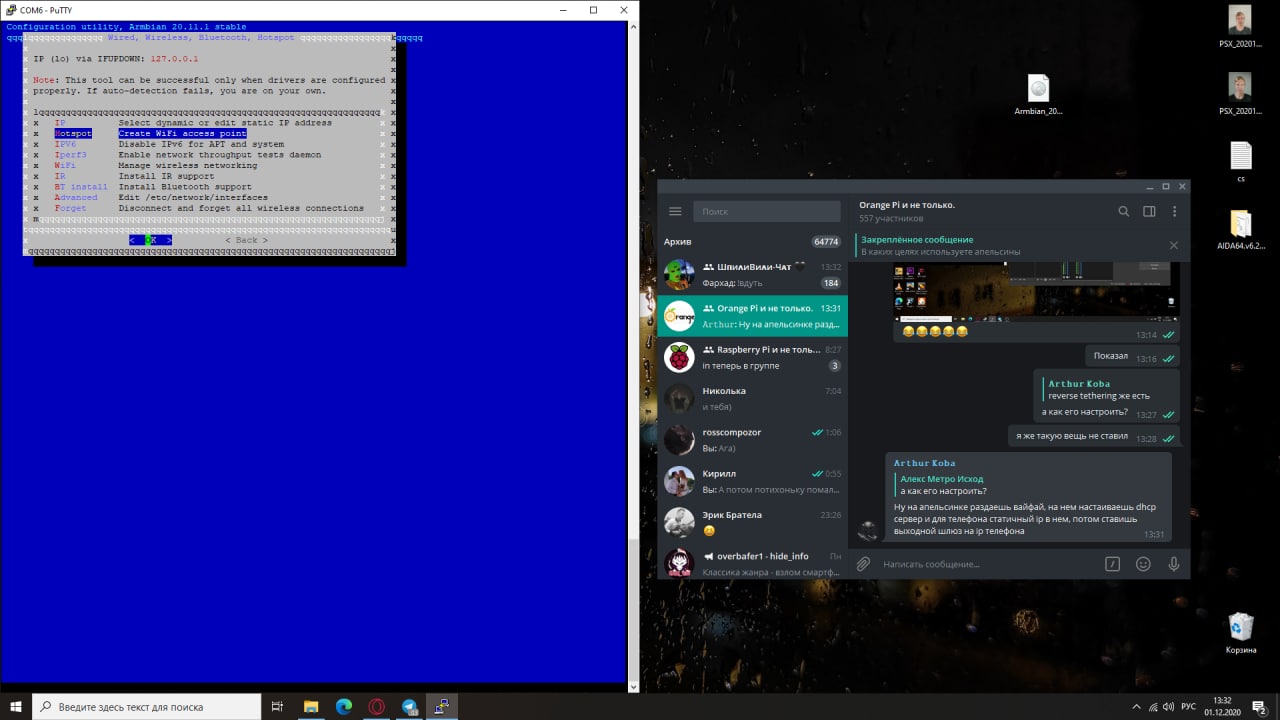Open the Raspberry Pi и не только chat
The height and width of the screenshot is (720, 1280).
coord(753,357)
